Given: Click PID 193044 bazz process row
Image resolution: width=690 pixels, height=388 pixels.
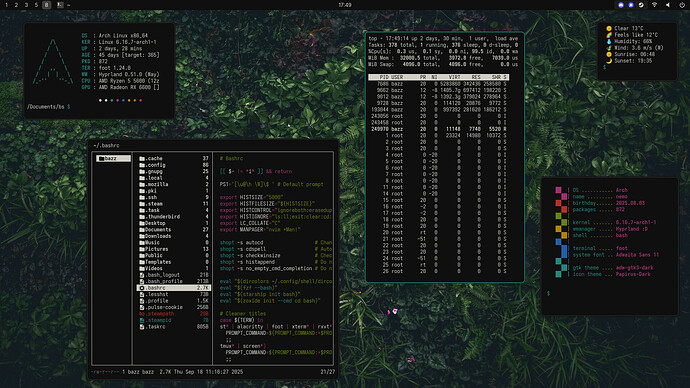Looking at the screenshot, I should tap(438, 110).
